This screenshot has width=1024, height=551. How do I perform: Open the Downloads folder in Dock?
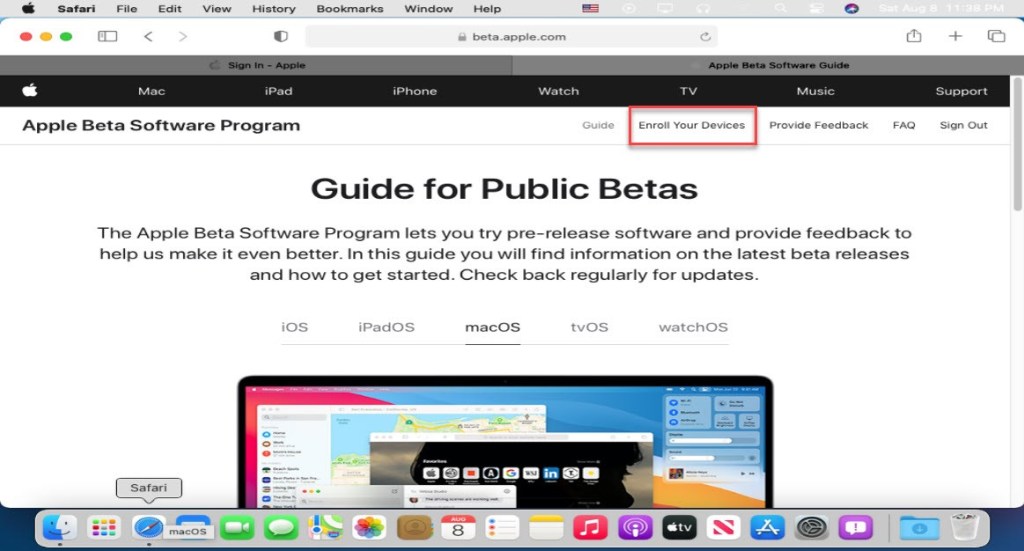tap(919, 527)
